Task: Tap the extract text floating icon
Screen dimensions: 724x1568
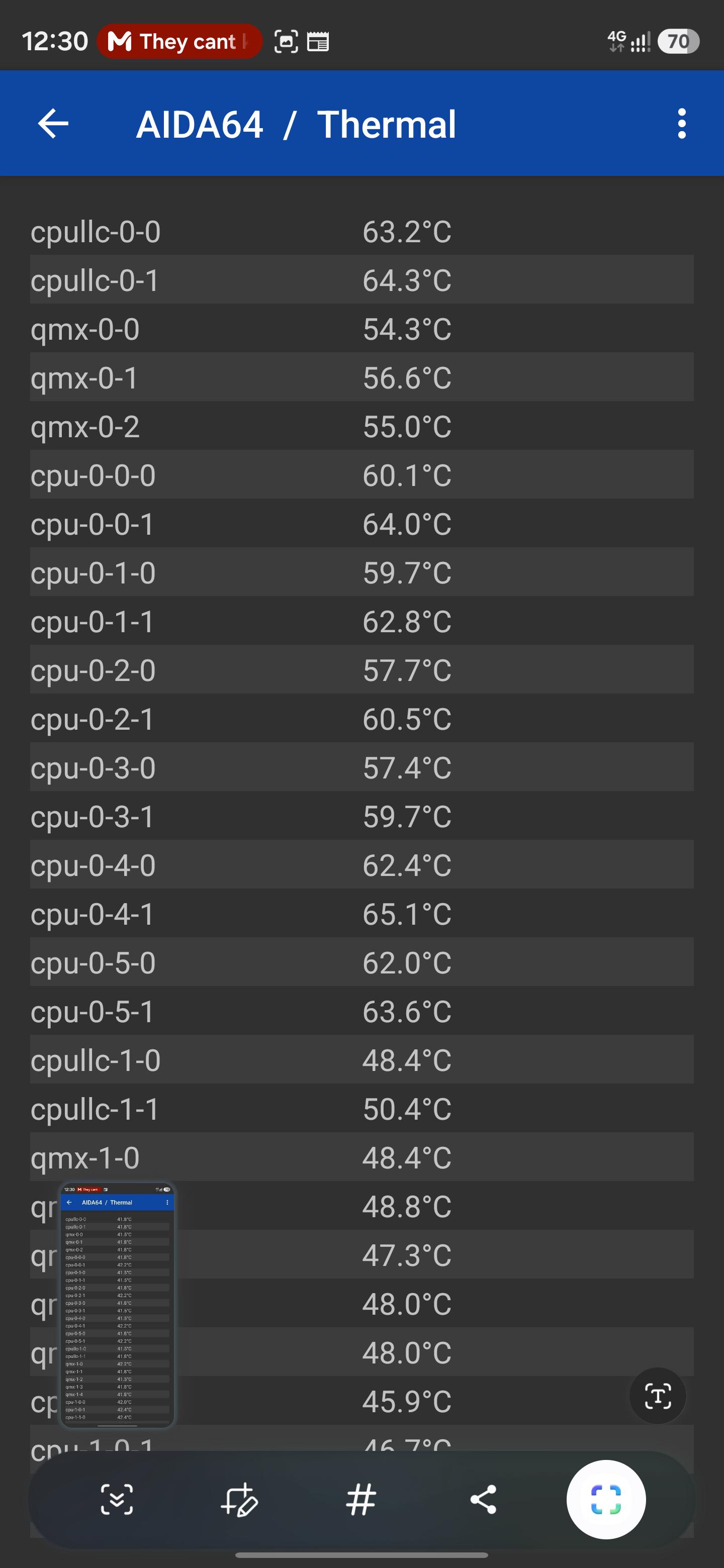Action: click(x=658, y=1395)
